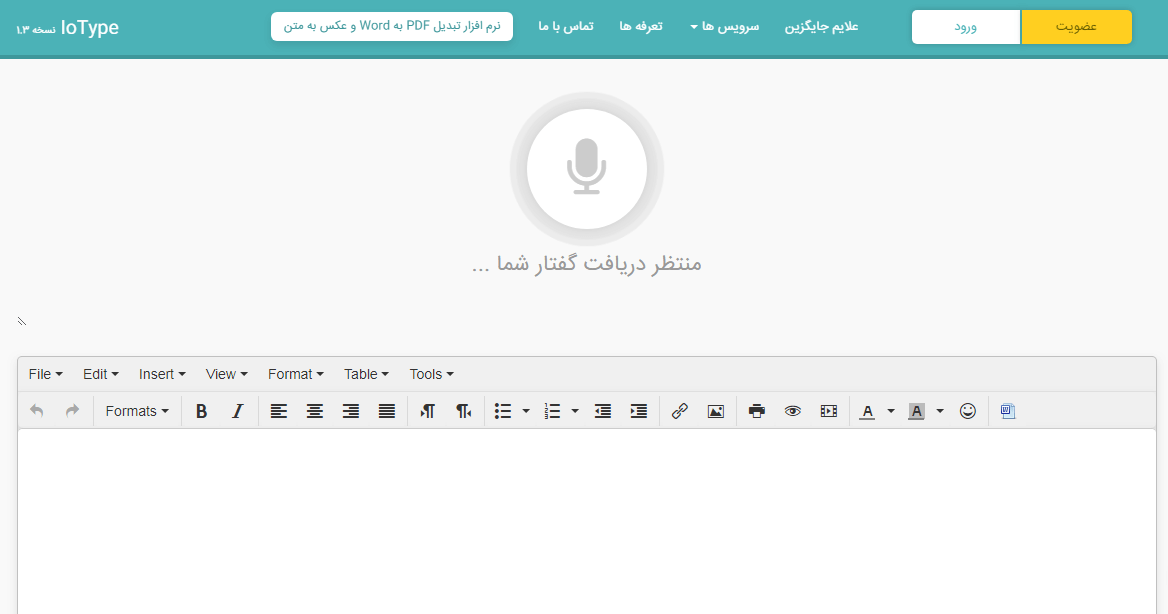This screenshot has width=1168, height=614.
Task: Open the Tools menu
Action: (x=431, y=373)
